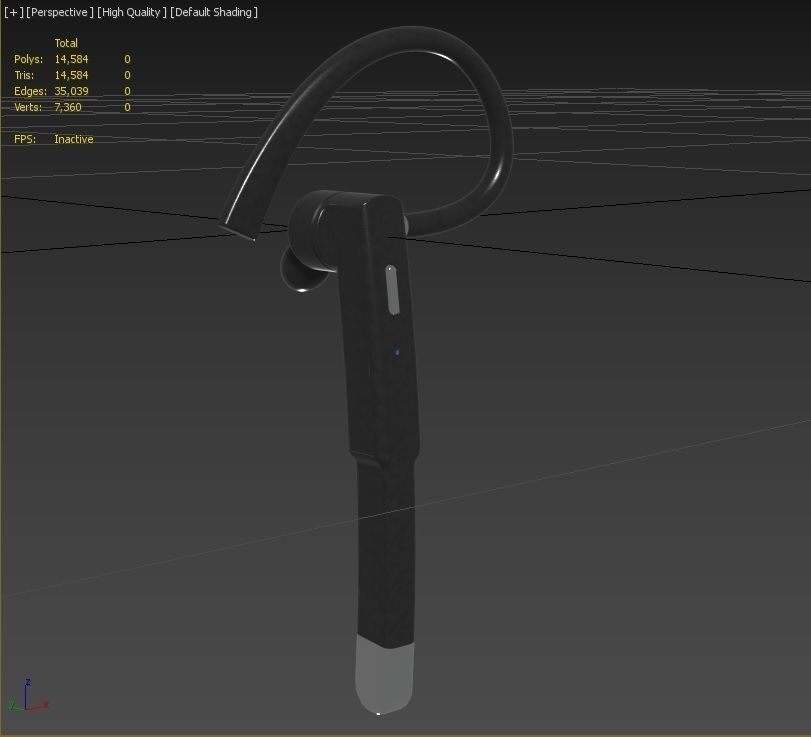This screenshot has height=737, width=811.
Task: Click the Edges count value 35,039
Action: point(71,91)
